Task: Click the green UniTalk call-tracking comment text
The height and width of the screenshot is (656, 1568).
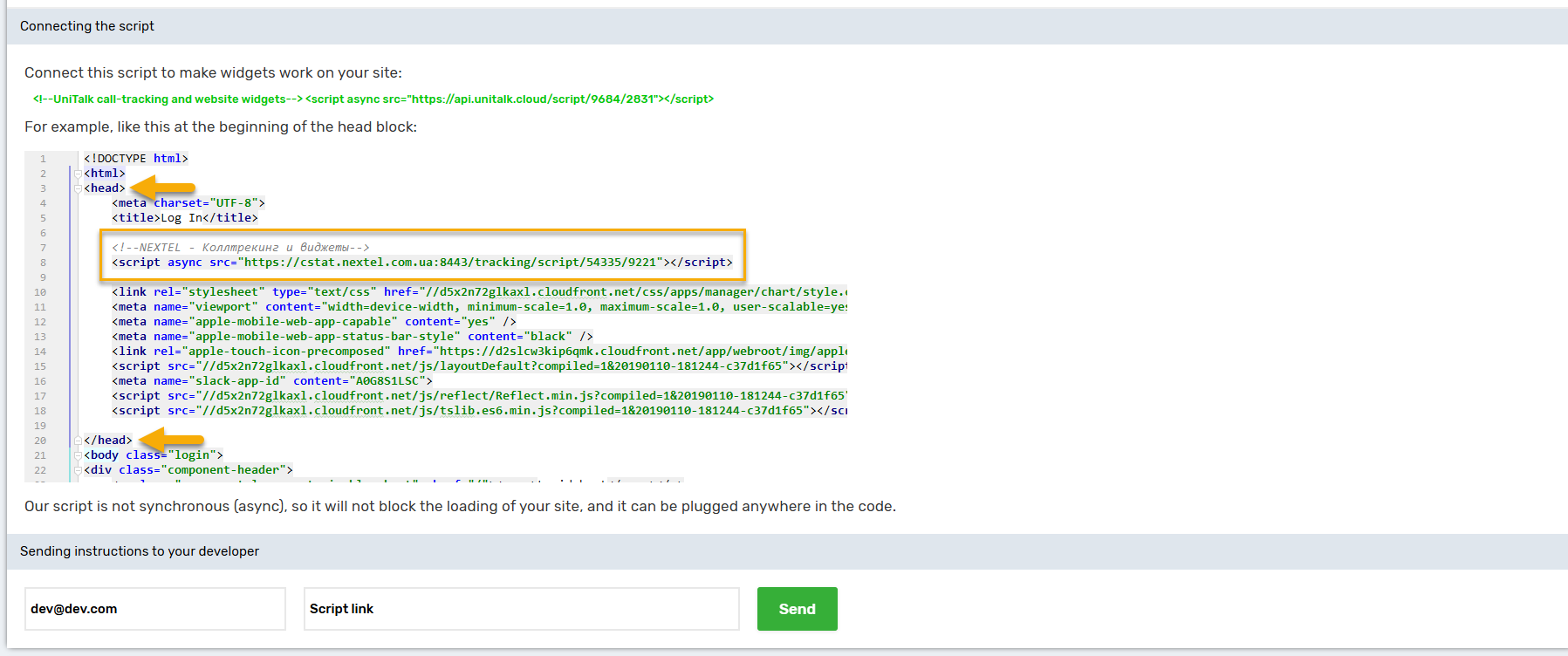Action: pyautogui.click(x=168, y=99)
